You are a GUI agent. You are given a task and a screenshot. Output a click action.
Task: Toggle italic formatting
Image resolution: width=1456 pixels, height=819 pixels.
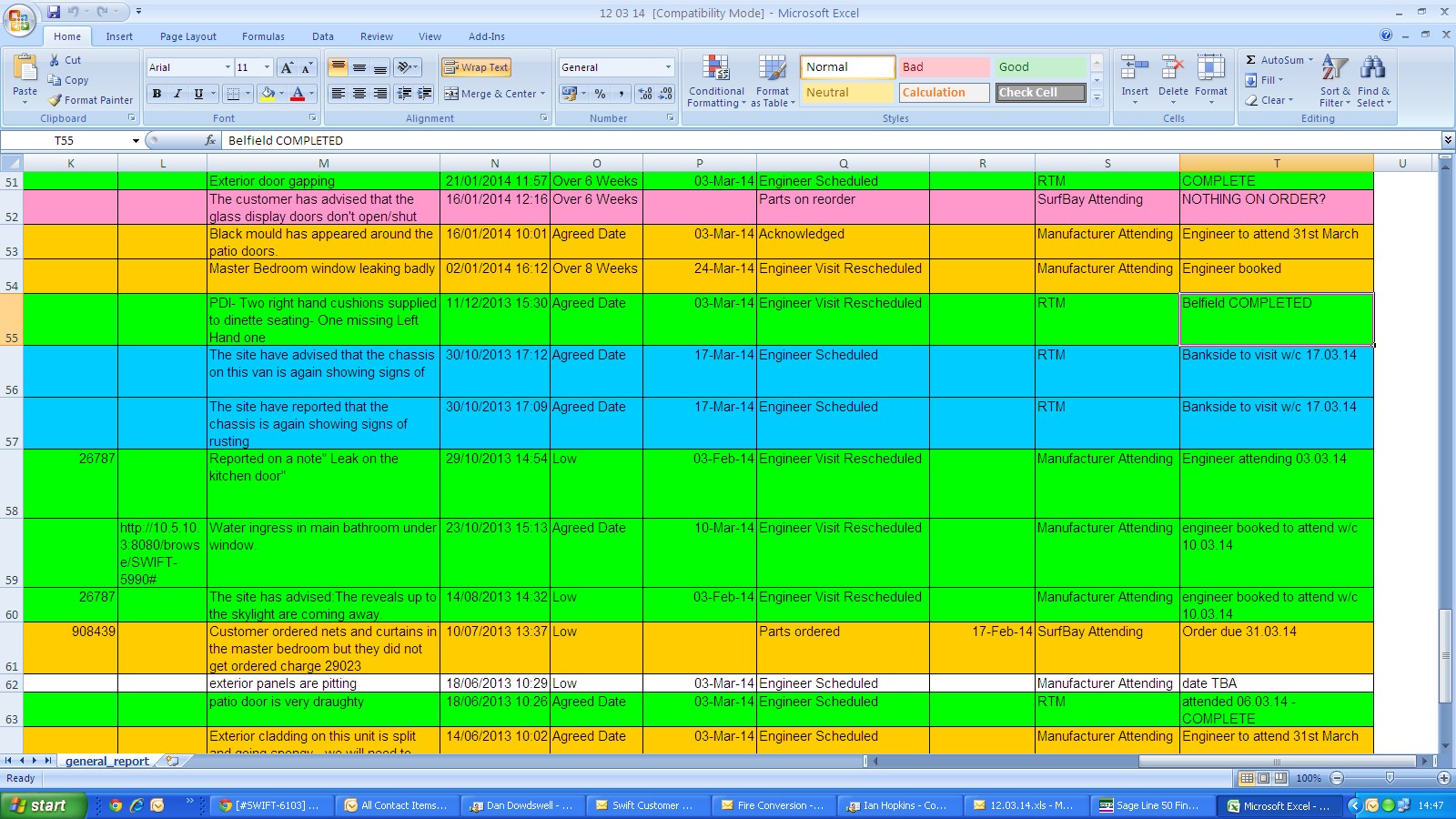pyautogui.click(x=177, y=94)
